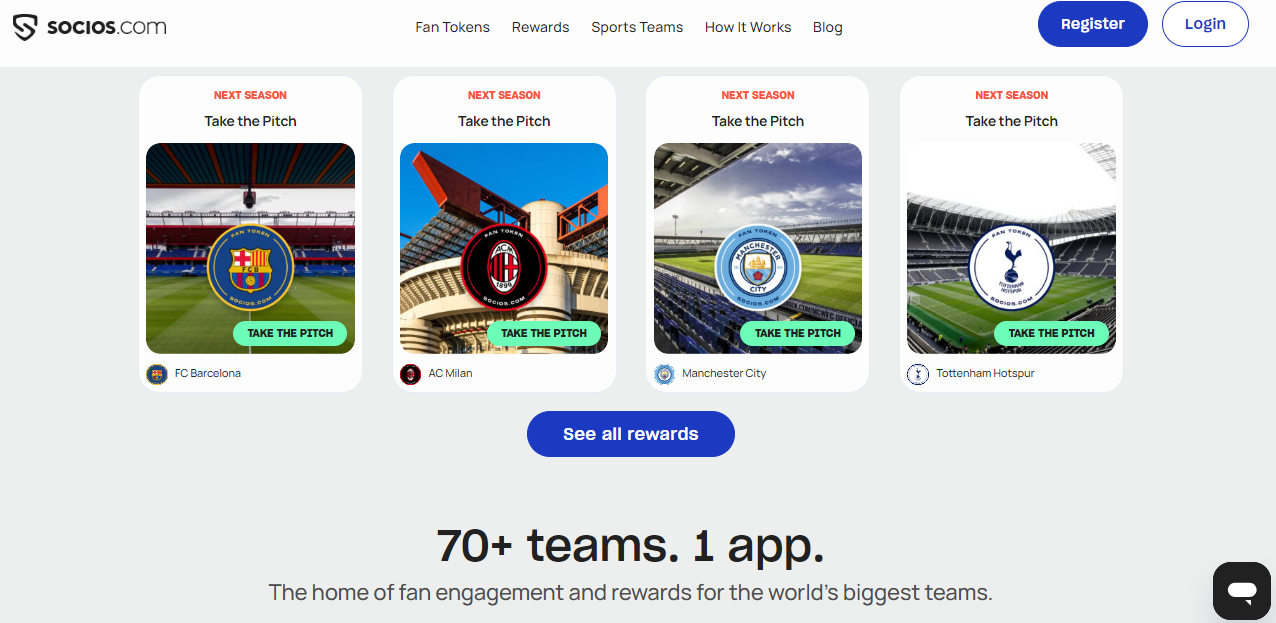Image resolution: width=1276 pixels, height=623 pixels.
Task: Click the See all rewards button
Action: (x=631, y=434)
